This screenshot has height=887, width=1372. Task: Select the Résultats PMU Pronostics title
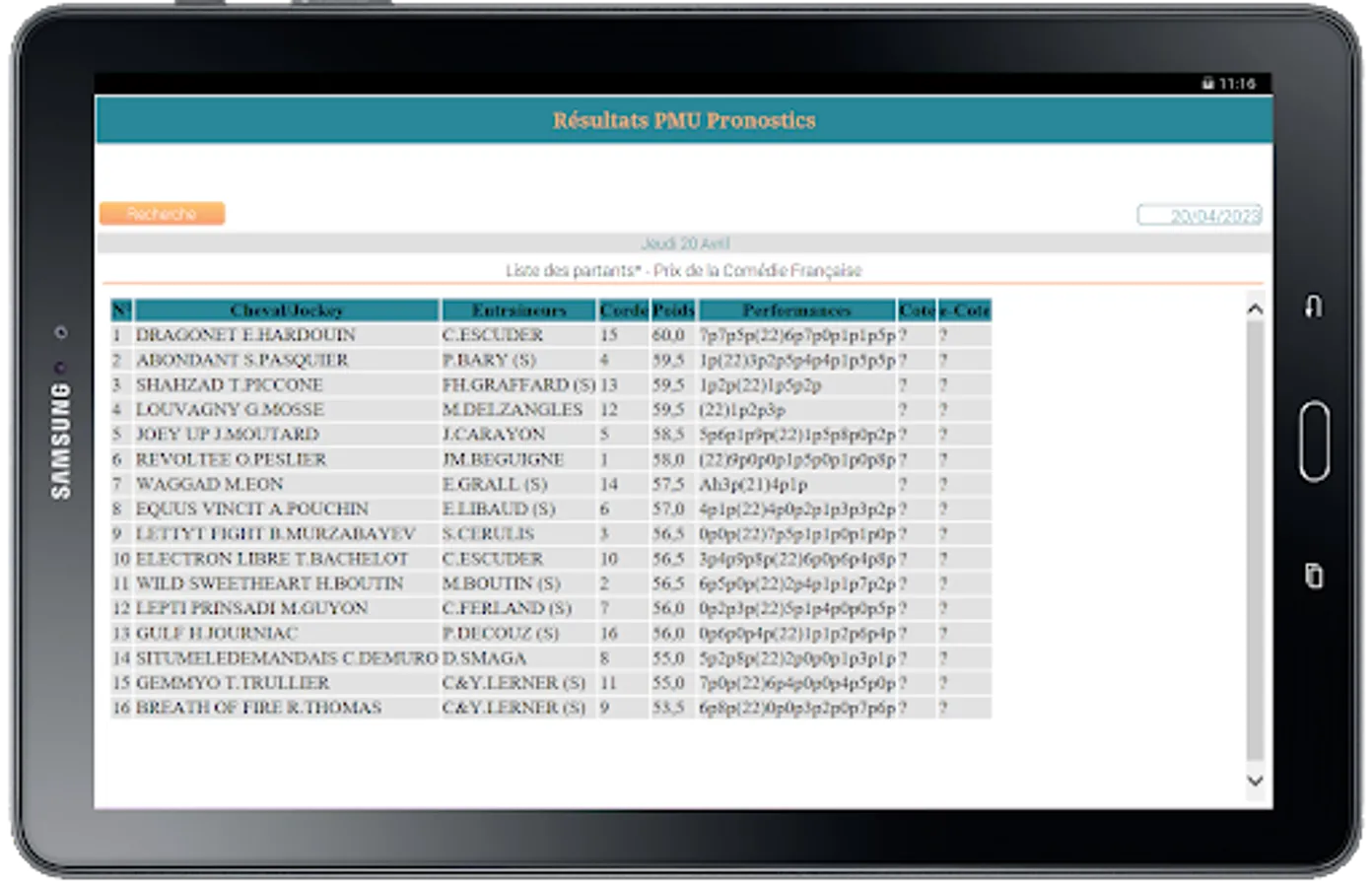tap(684, 120)
